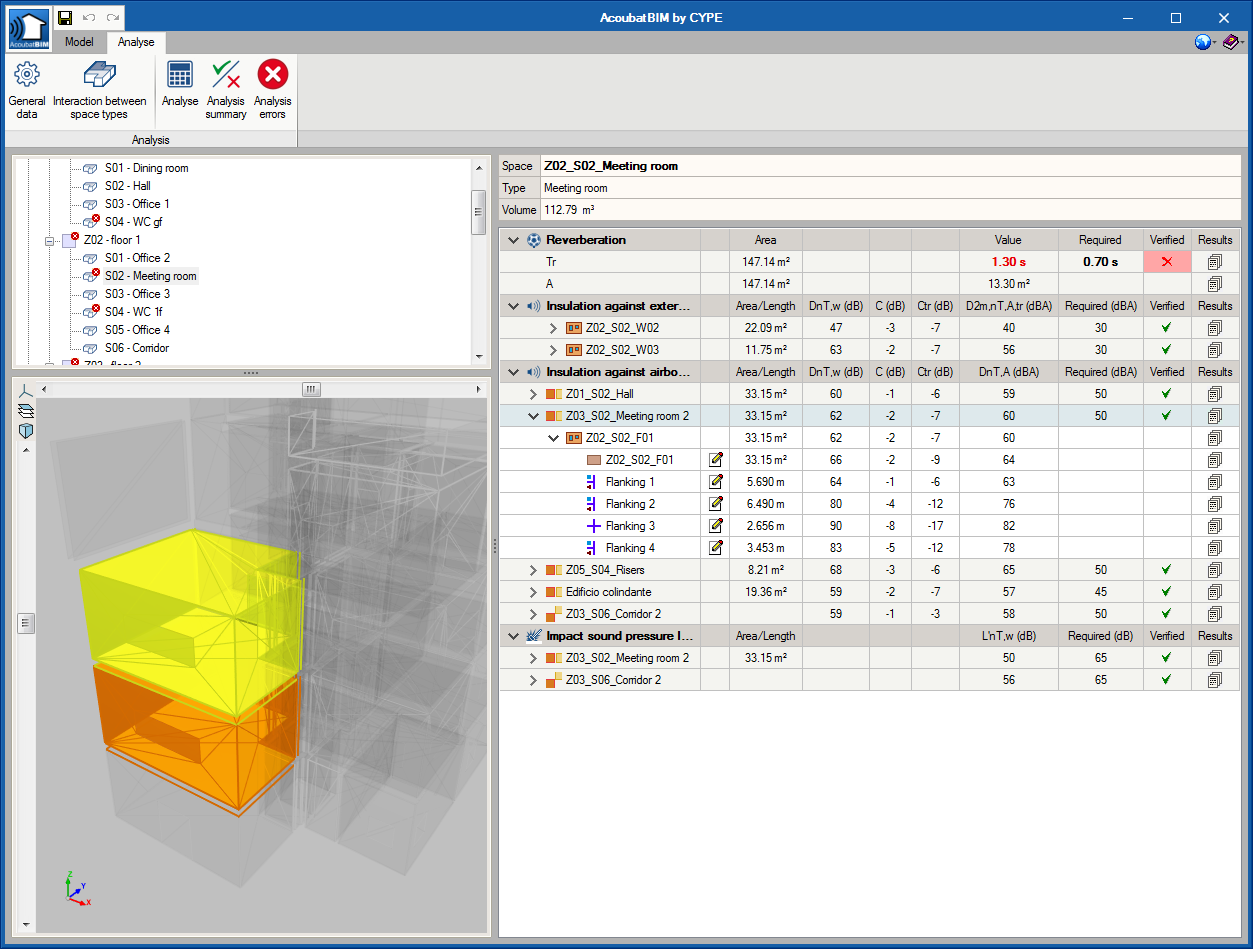Click the Undo arrow
This screenshot has width=1253, height=949.
pos(89,18)
